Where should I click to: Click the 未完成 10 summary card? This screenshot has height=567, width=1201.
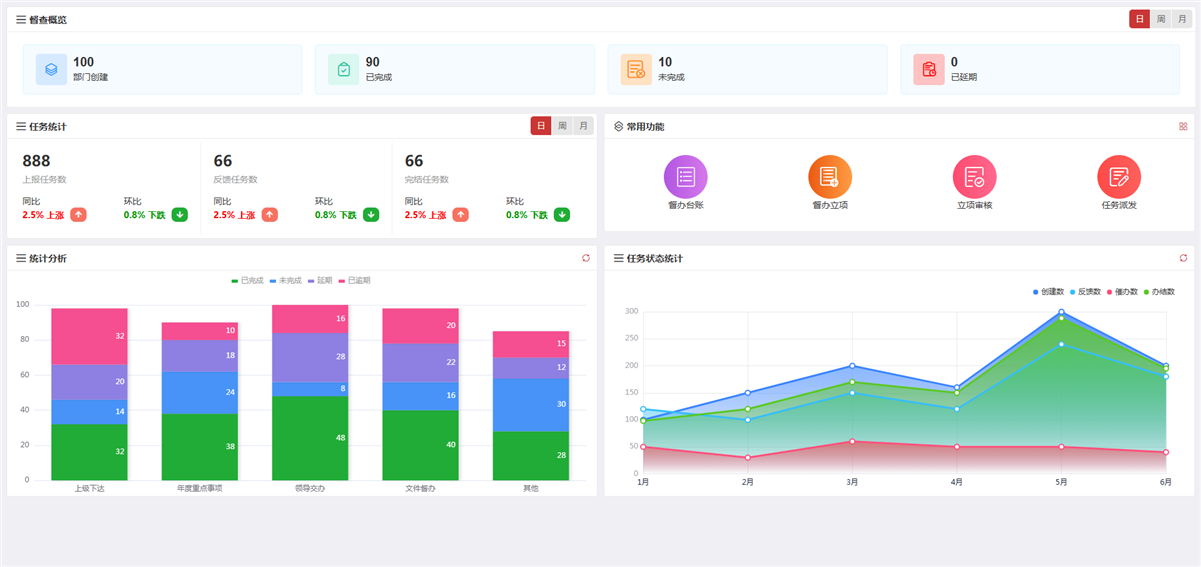tap(747, 69)
